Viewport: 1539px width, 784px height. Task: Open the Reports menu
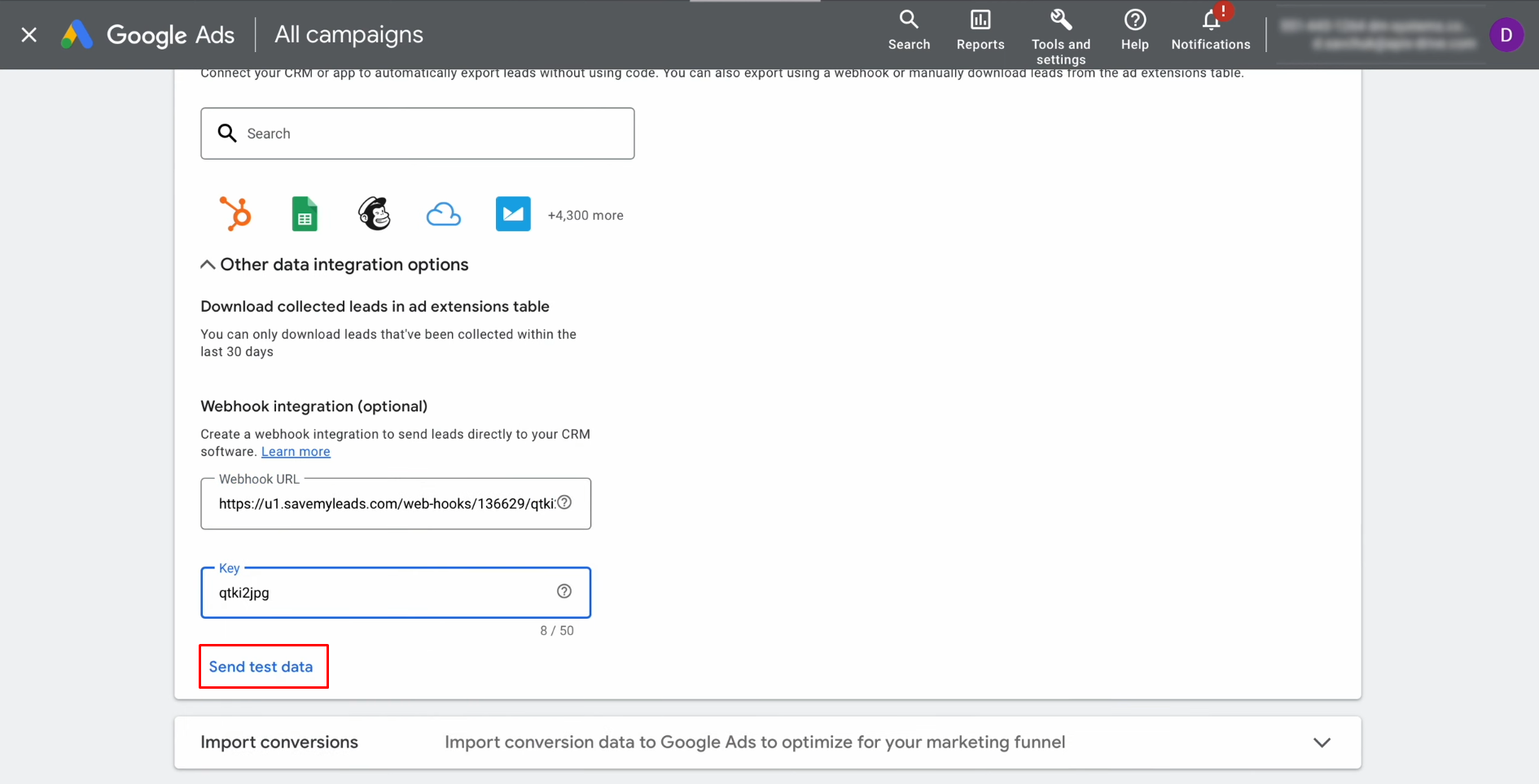[980, 30]
